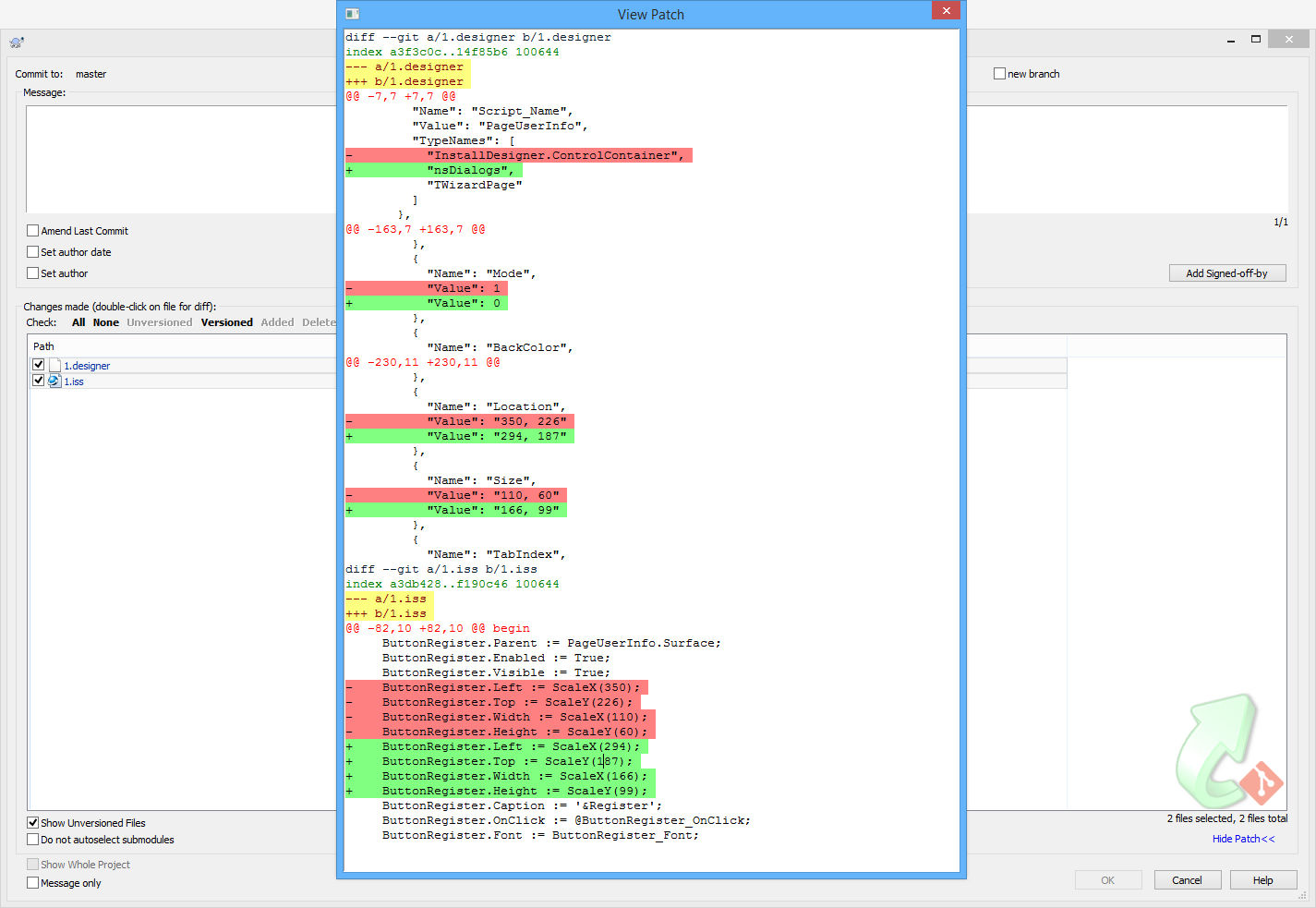Enable the new branch checkbox
Viewport: 1316px width, 908px height.
(x=999, y=74)
